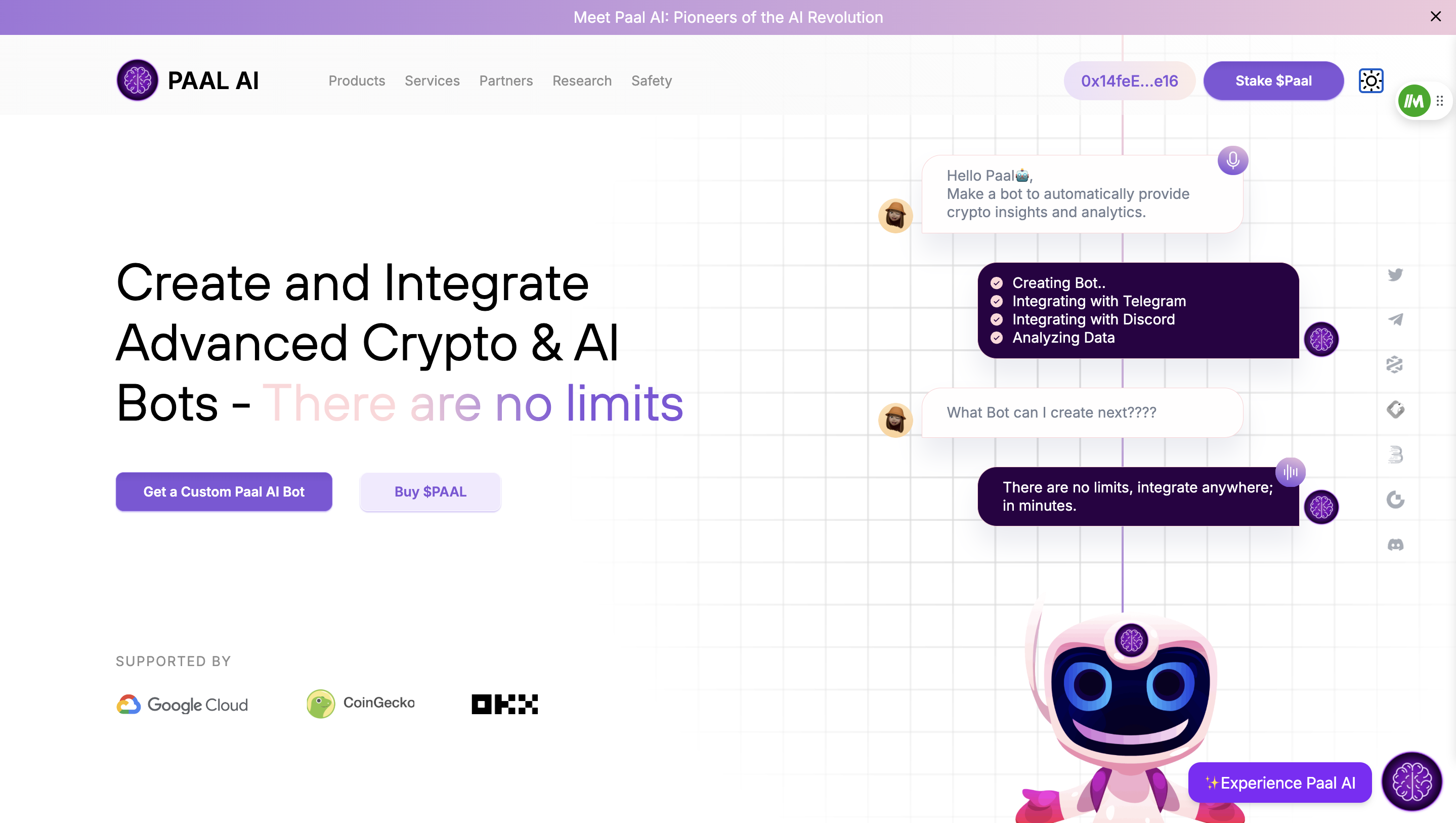The width and height of the screenshot is (1456, 823).
Task: Expand the Products navigation menu
Action: 357,80
